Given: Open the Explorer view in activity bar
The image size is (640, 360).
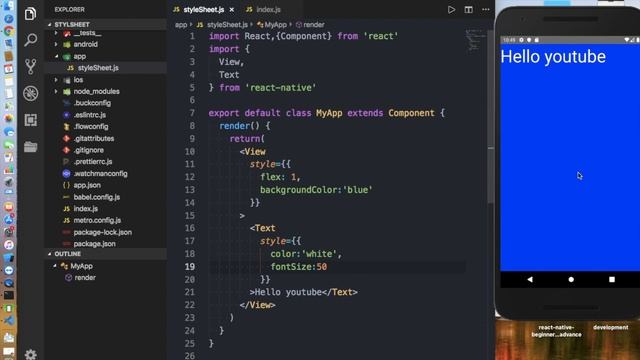Looking at the screenshot, I should pyautogui.click(x=30, y=14).
